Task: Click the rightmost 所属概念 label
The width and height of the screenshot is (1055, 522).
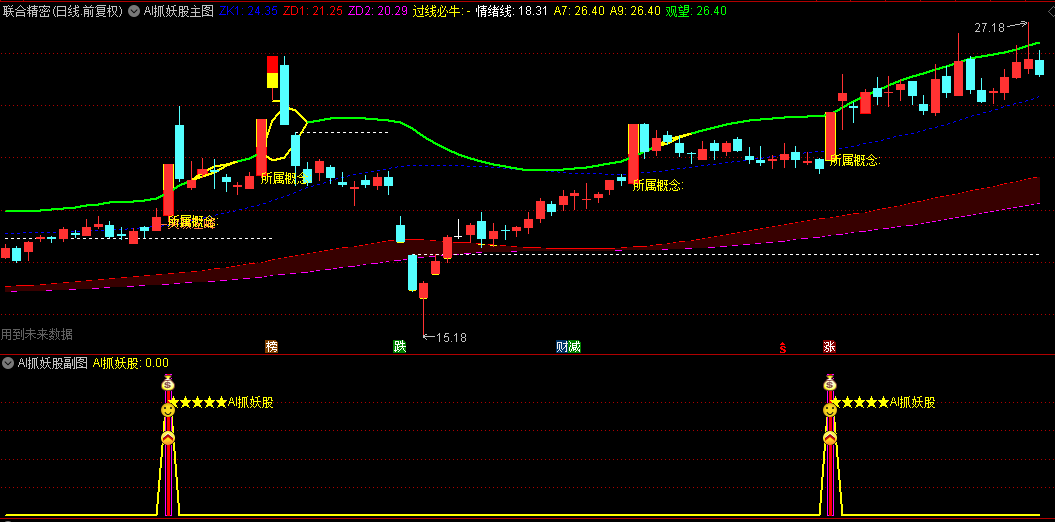Action: [855, 160]
